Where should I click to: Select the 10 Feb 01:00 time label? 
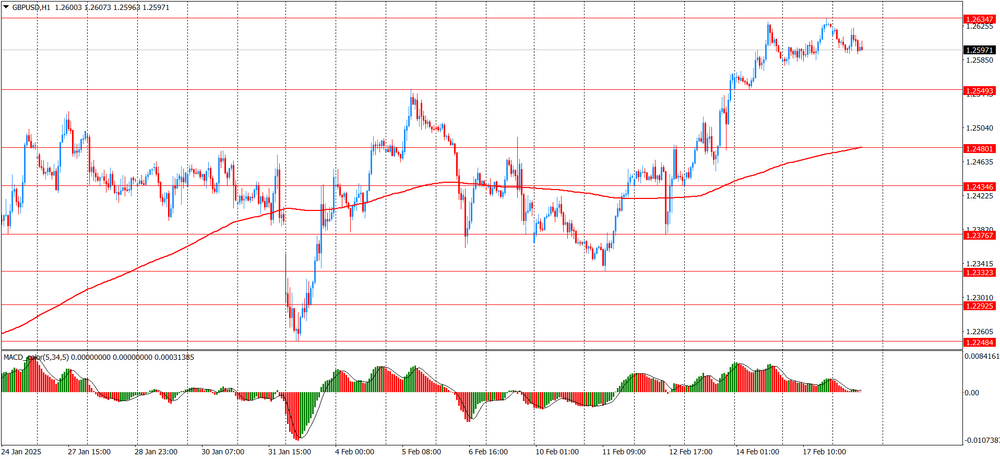click(x=556, y=452)
